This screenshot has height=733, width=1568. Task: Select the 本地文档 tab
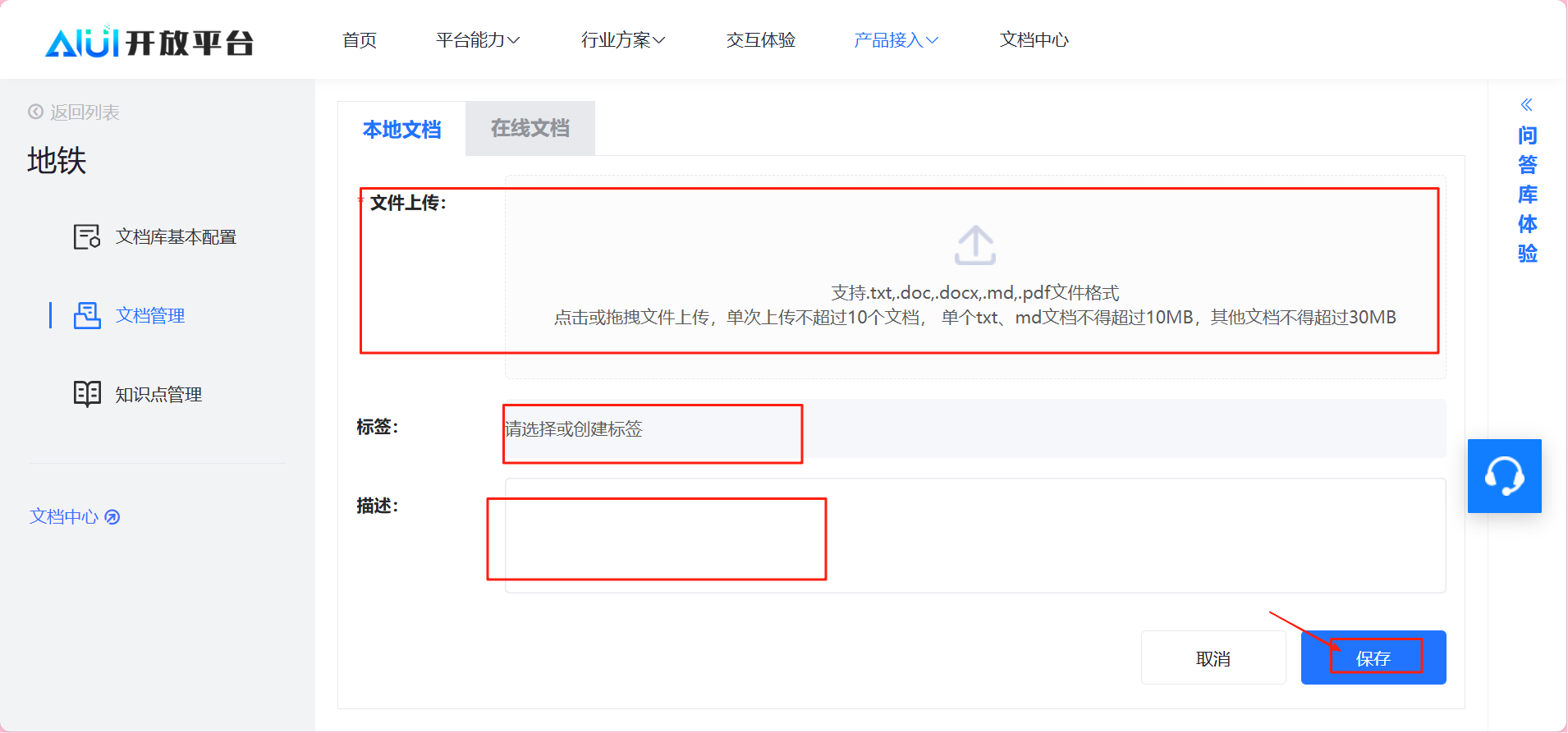coord(401,130)
